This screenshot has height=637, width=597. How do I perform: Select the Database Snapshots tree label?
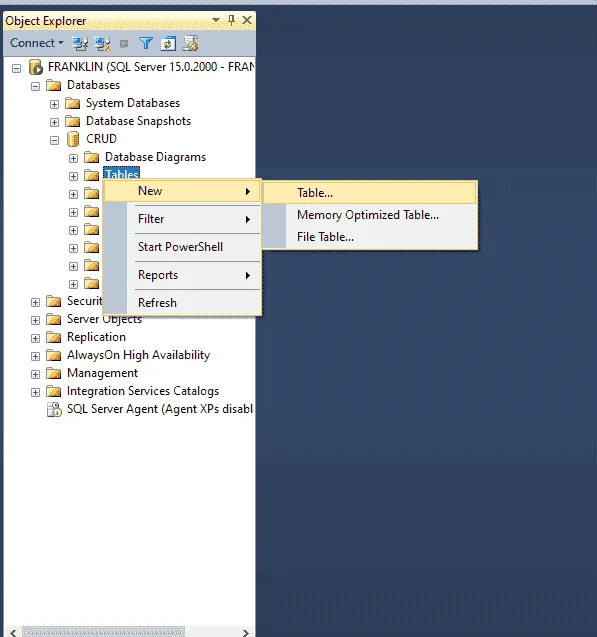pos(138,121)
